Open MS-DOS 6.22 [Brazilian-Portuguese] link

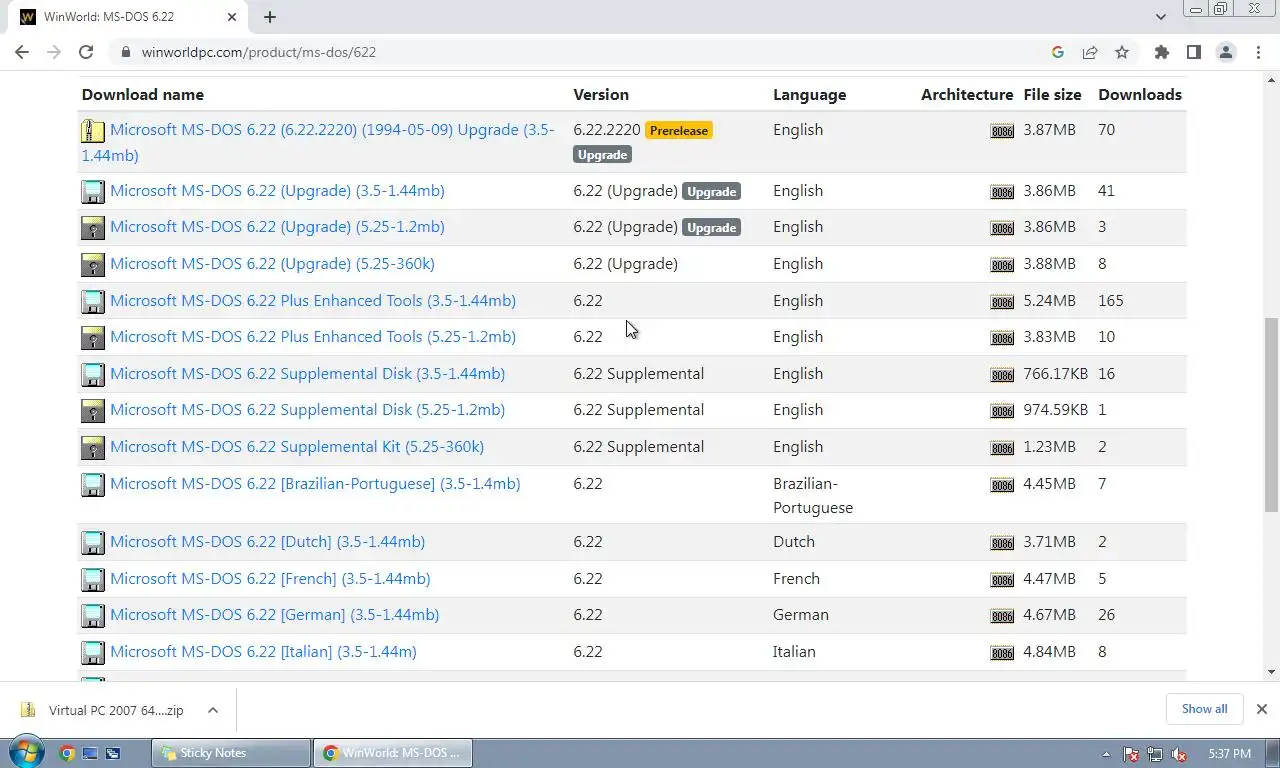pyautogui.click(x=315, y=484)
